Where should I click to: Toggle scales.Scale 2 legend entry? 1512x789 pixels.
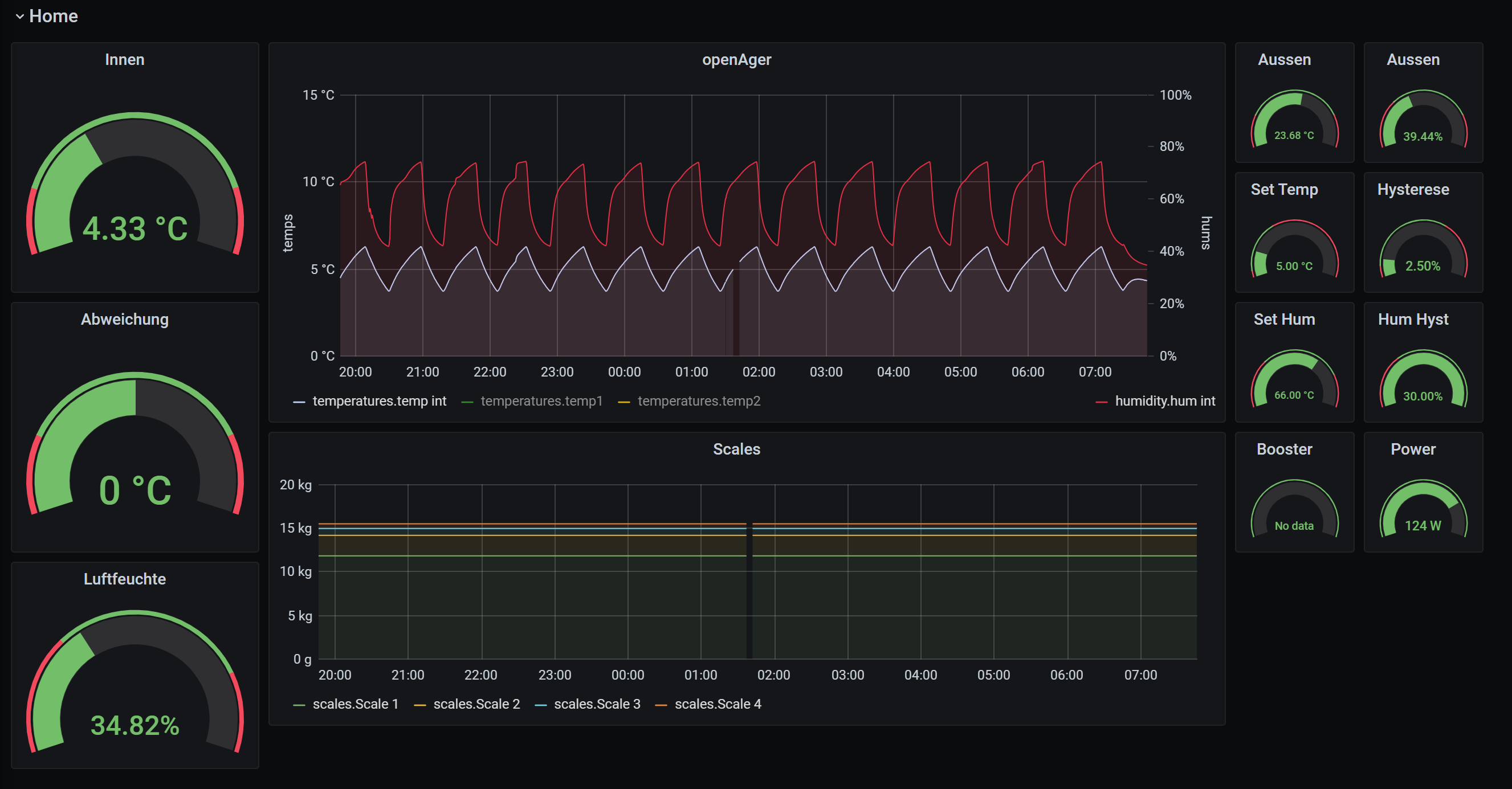tap(476, 704)
